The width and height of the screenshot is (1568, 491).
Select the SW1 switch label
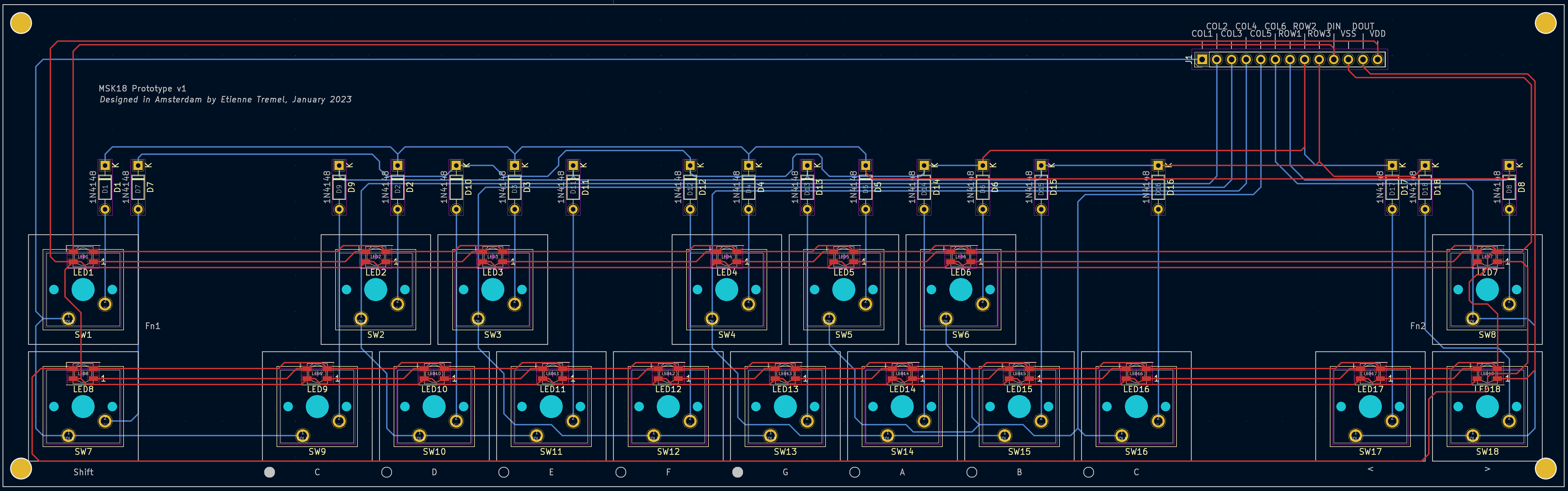point(83,335)
